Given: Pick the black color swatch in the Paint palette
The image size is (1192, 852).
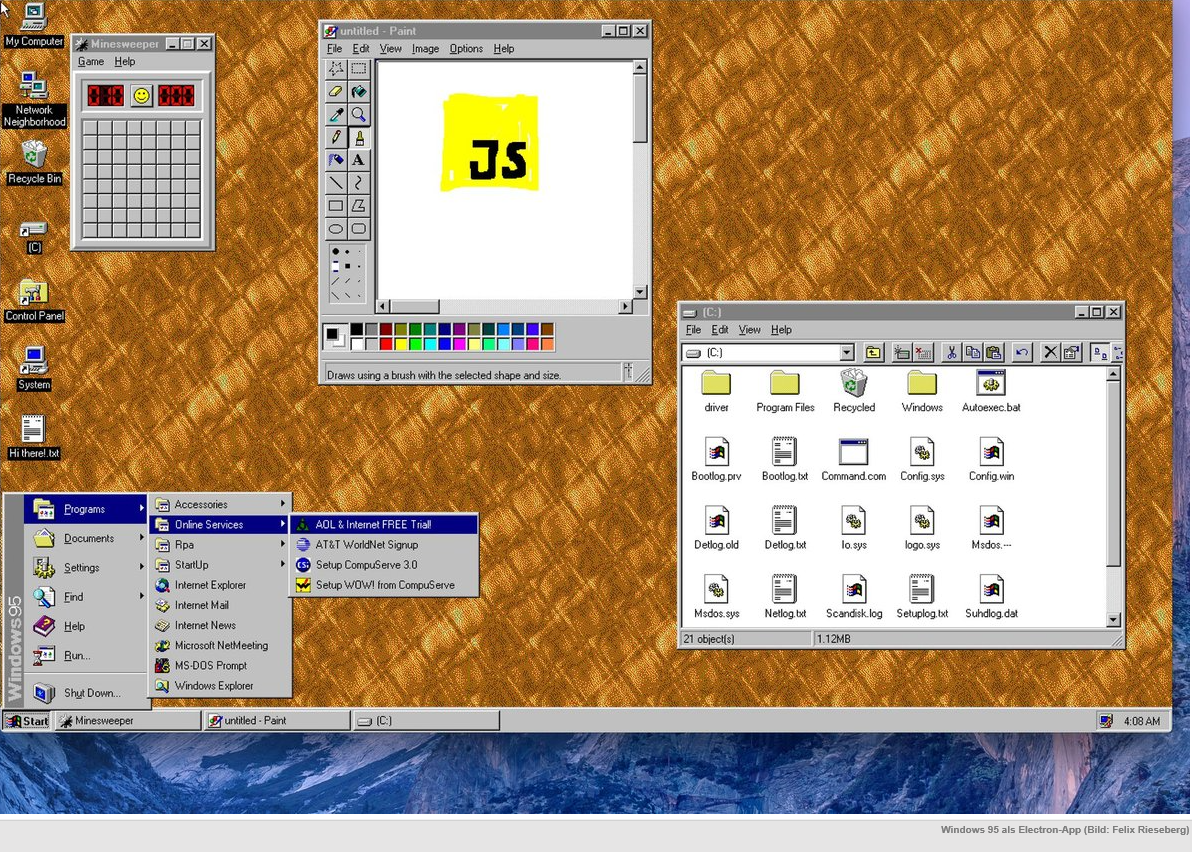Looking at the screenshot, I should [356, 329].
